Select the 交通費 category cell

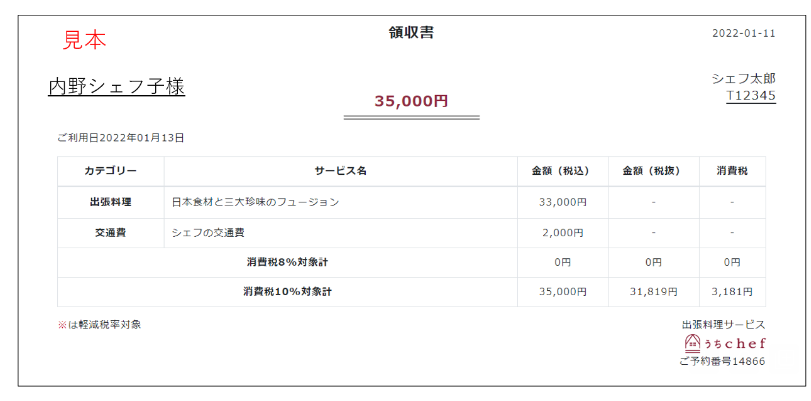111,233
